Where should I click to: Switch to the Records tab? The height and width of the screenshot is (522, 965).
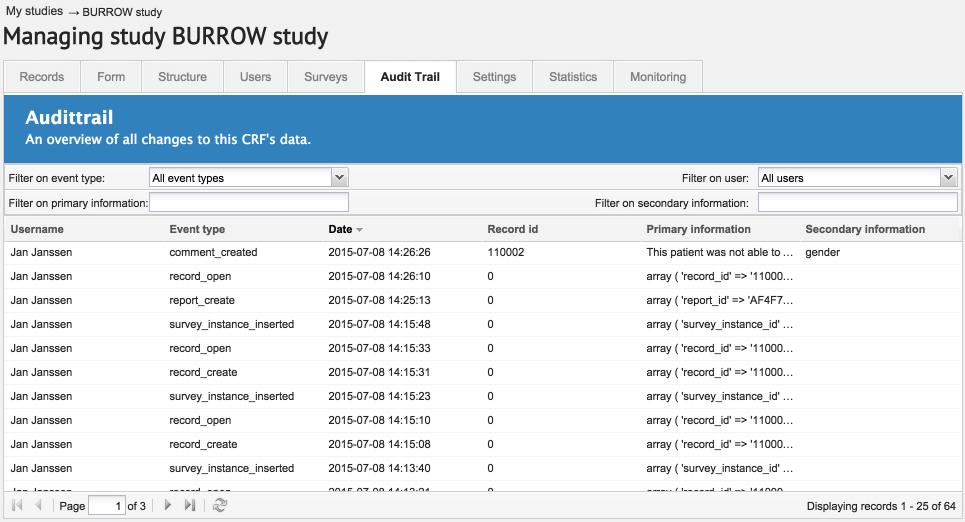coord(42,77)
